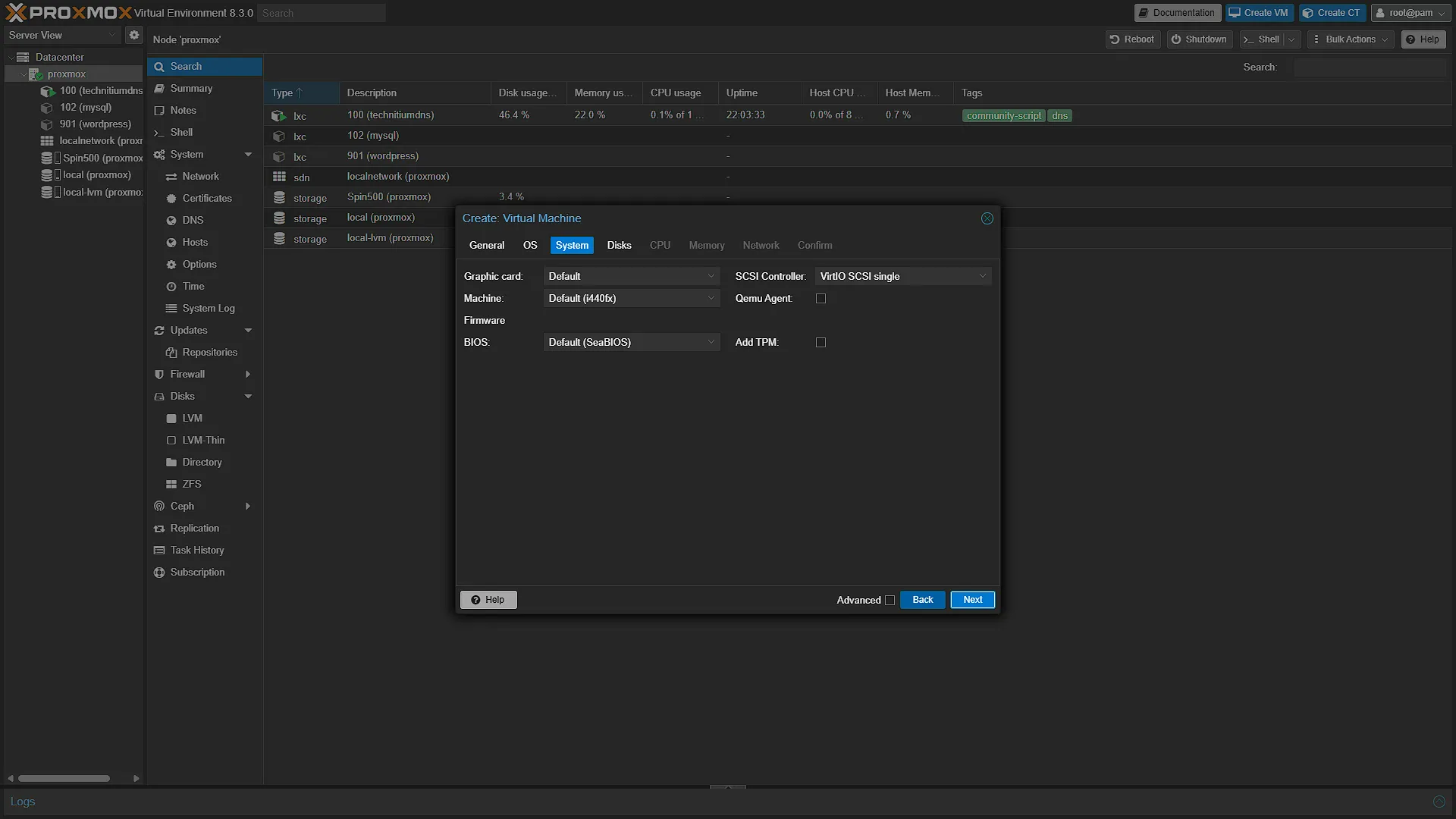
Task: Open the Bulk Actions dropdown
Action: click(1351, 39)
